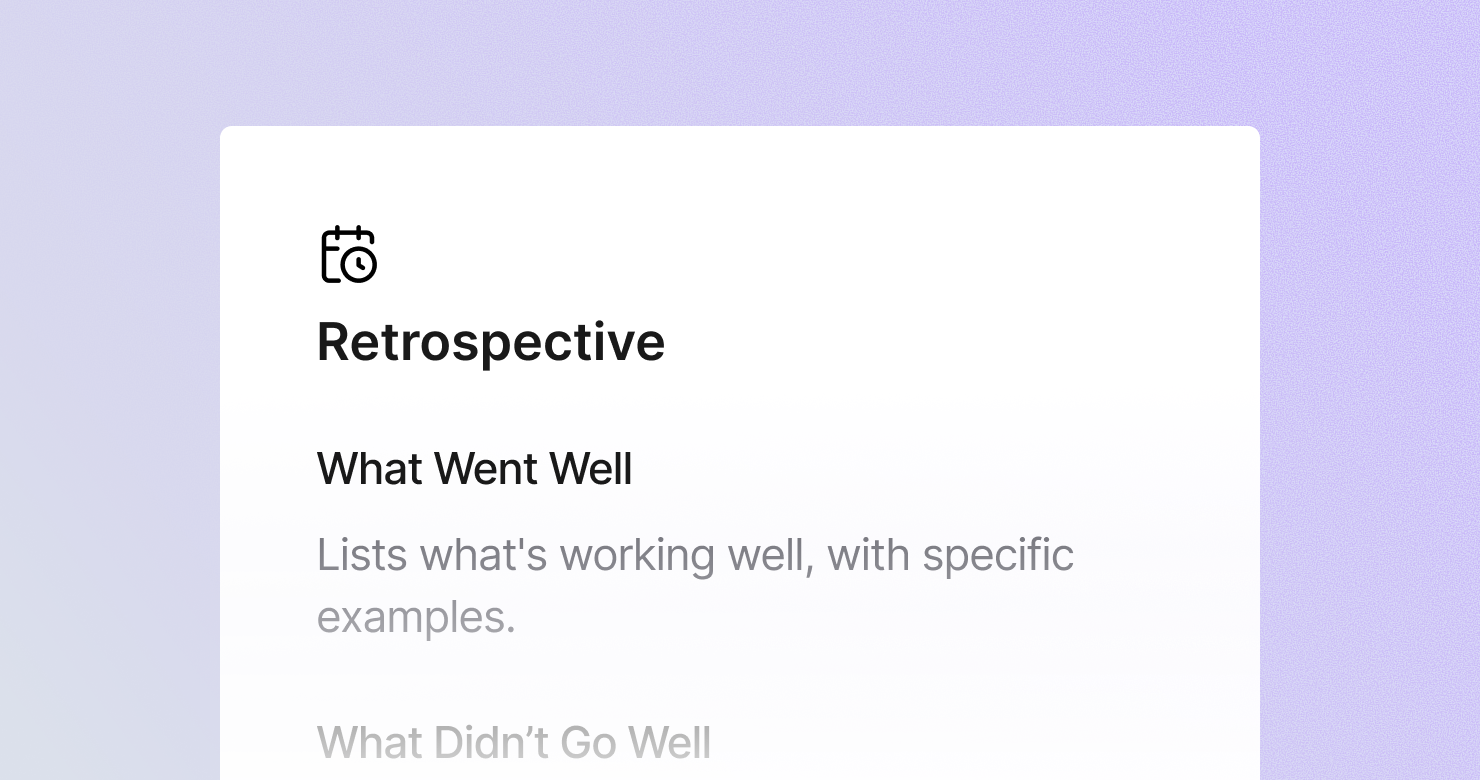Viewport: 1480px width, 780px height.
Task: Click the purple background above the card
Action: 740,62
